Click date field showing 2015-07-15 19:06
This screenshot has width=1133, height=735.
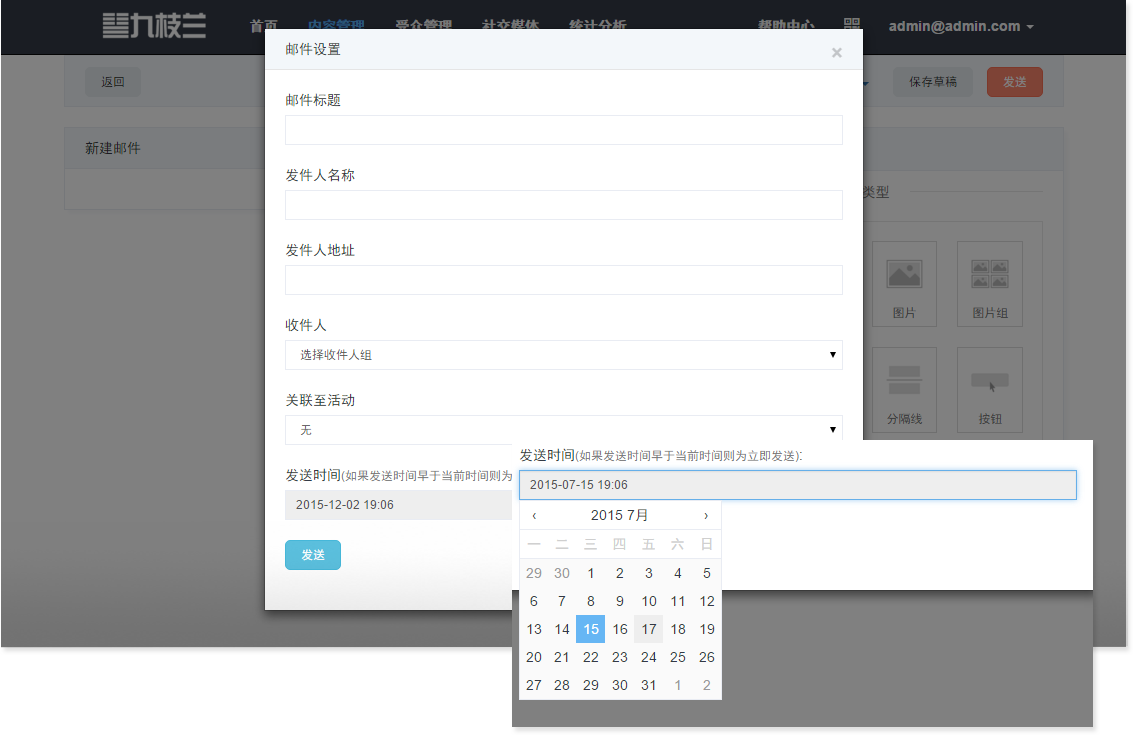[798, 485]
